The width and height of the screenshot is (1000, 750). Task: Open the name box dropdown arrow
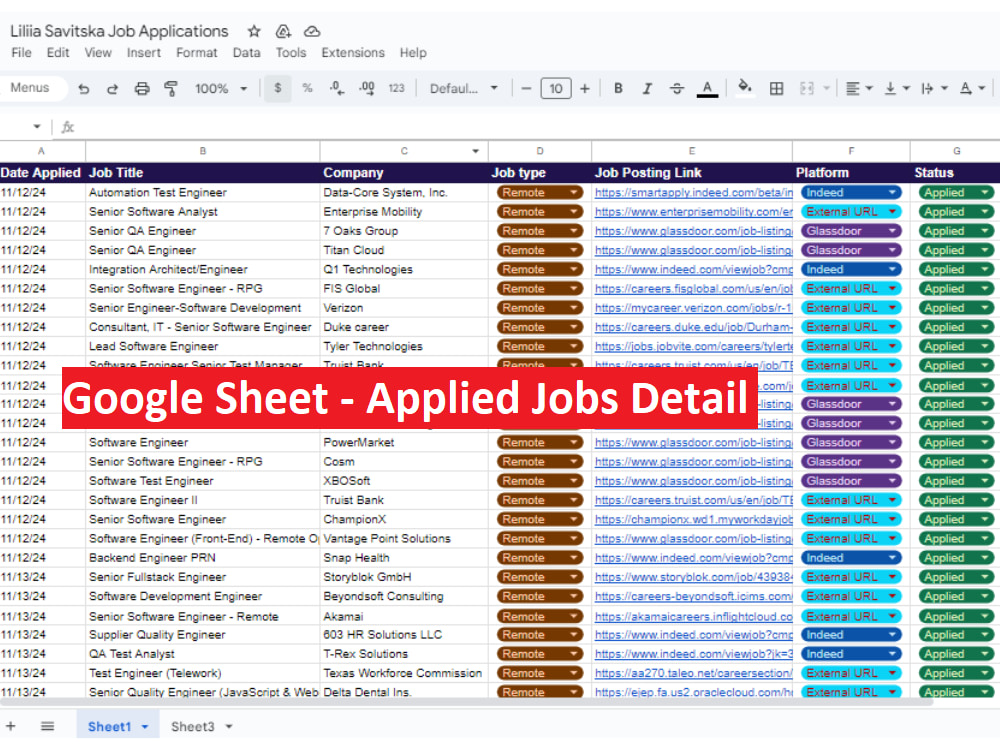pyautogui.click(x=37, y=127)
